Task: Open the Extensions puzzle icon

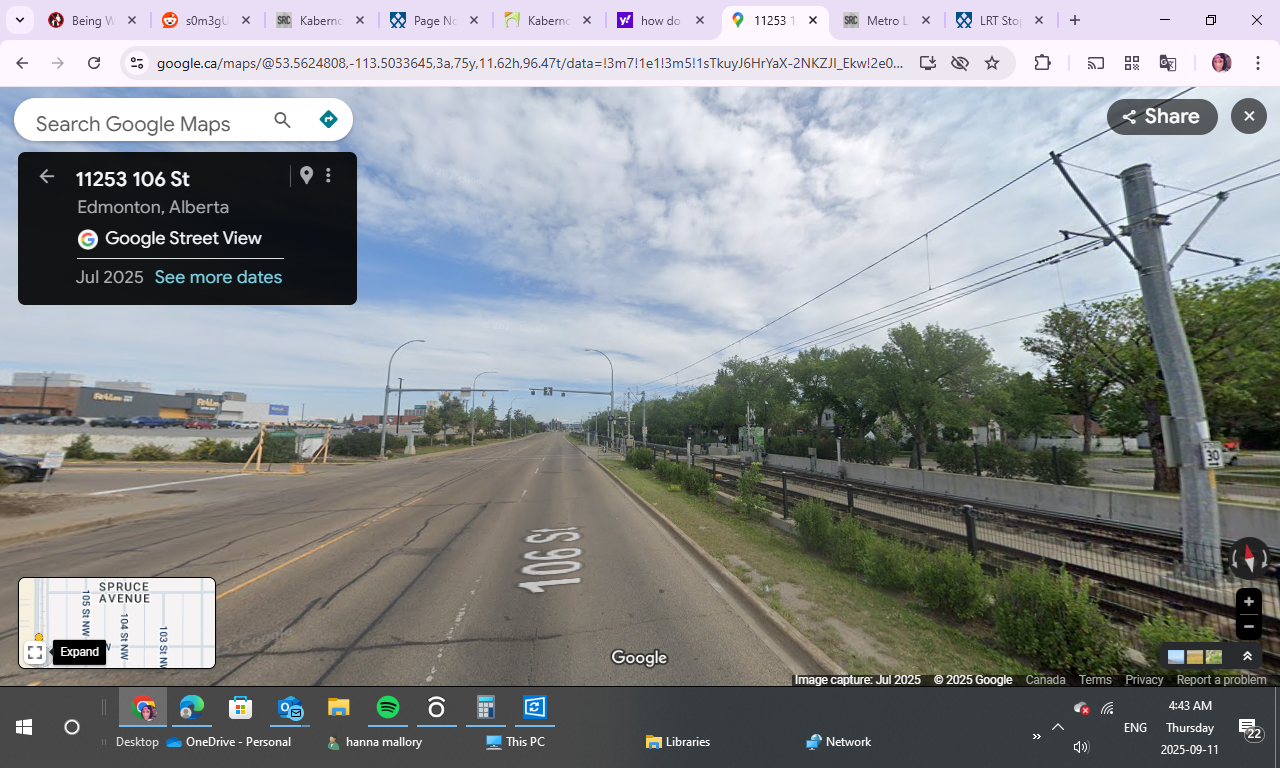Action: 1042,63
